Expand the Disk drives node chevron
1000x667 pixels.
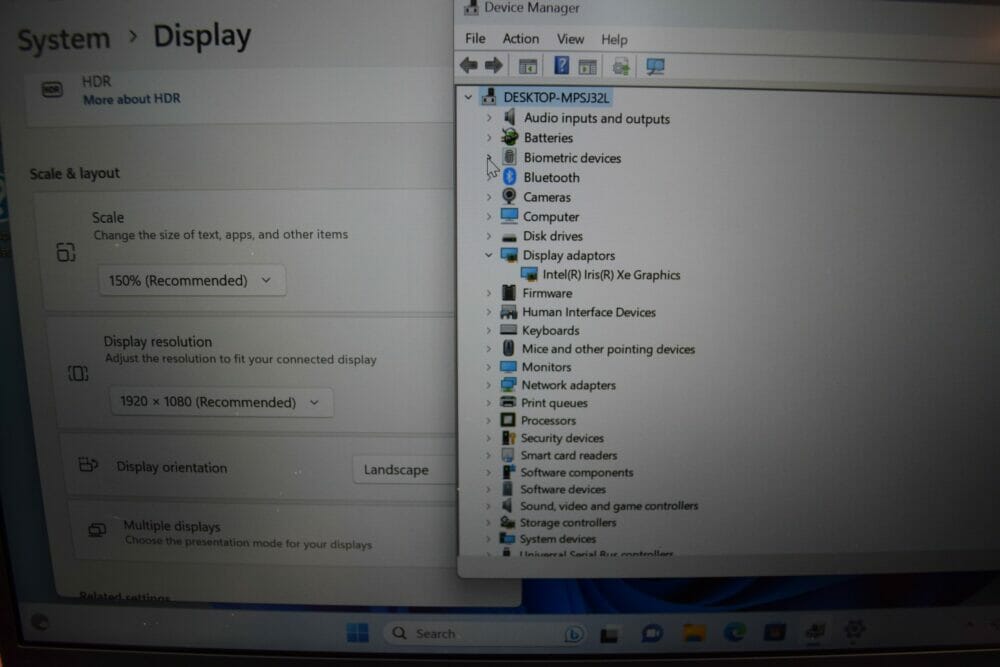489,236
